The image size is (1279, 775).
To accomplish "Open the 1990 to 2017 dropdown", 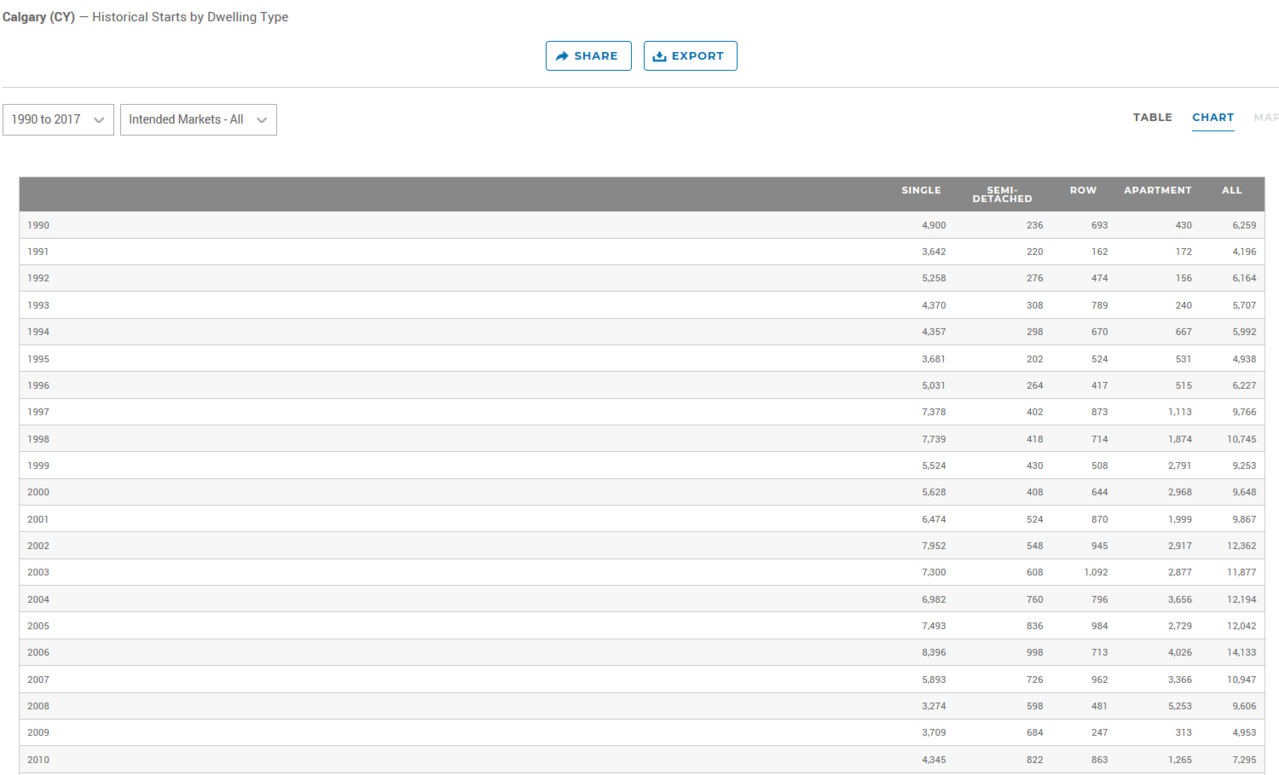I will pyautogui.click(x=58, y=119).
